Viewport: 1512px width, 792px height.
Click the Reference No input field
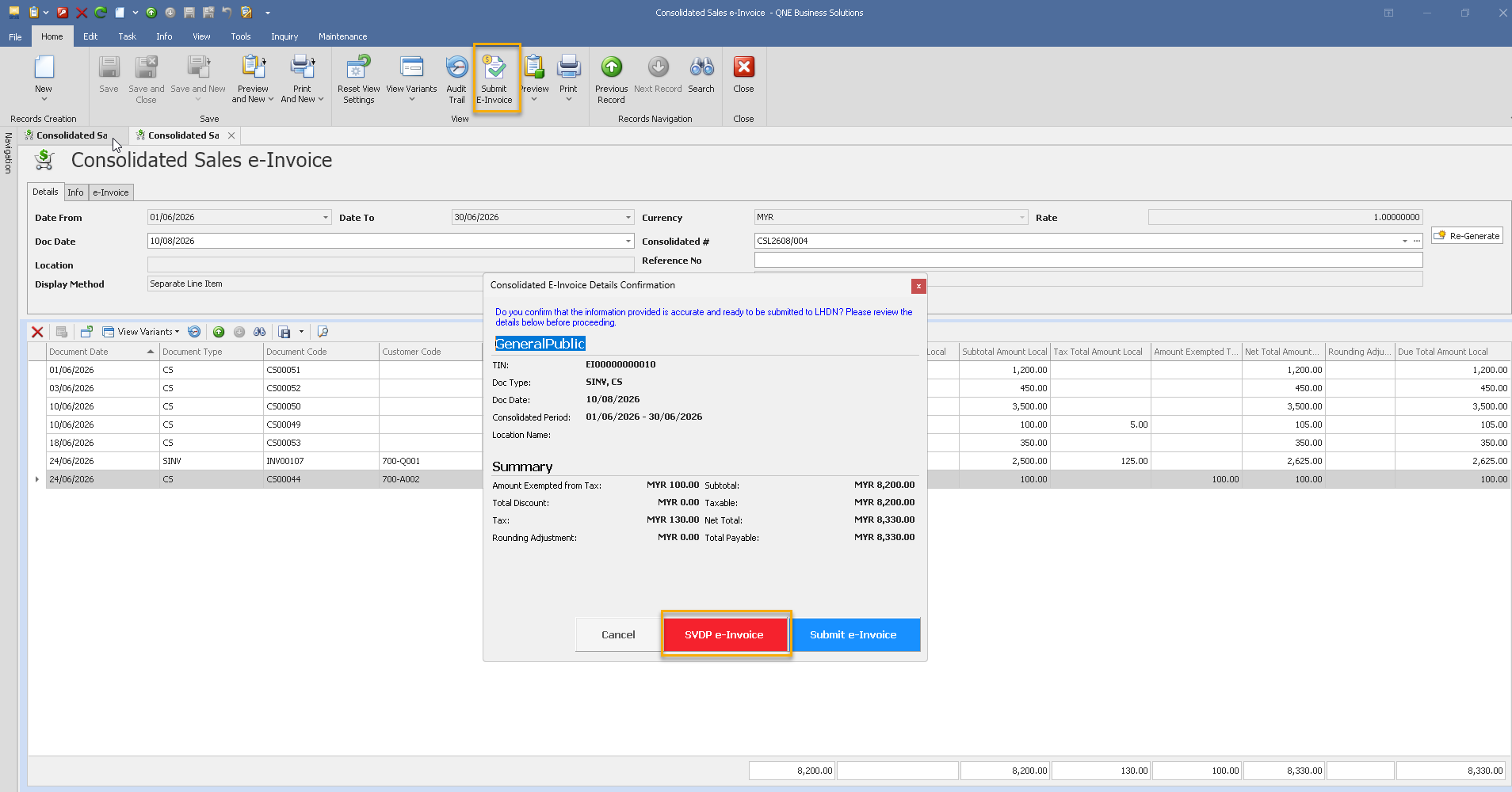[1088, 260]
